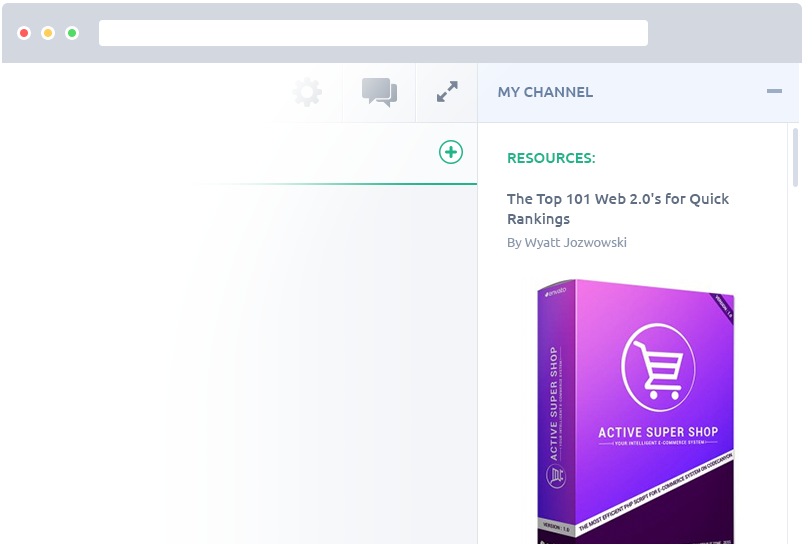Click the red close window dot
Screen dimensions: 804x549
coord(24,33)
